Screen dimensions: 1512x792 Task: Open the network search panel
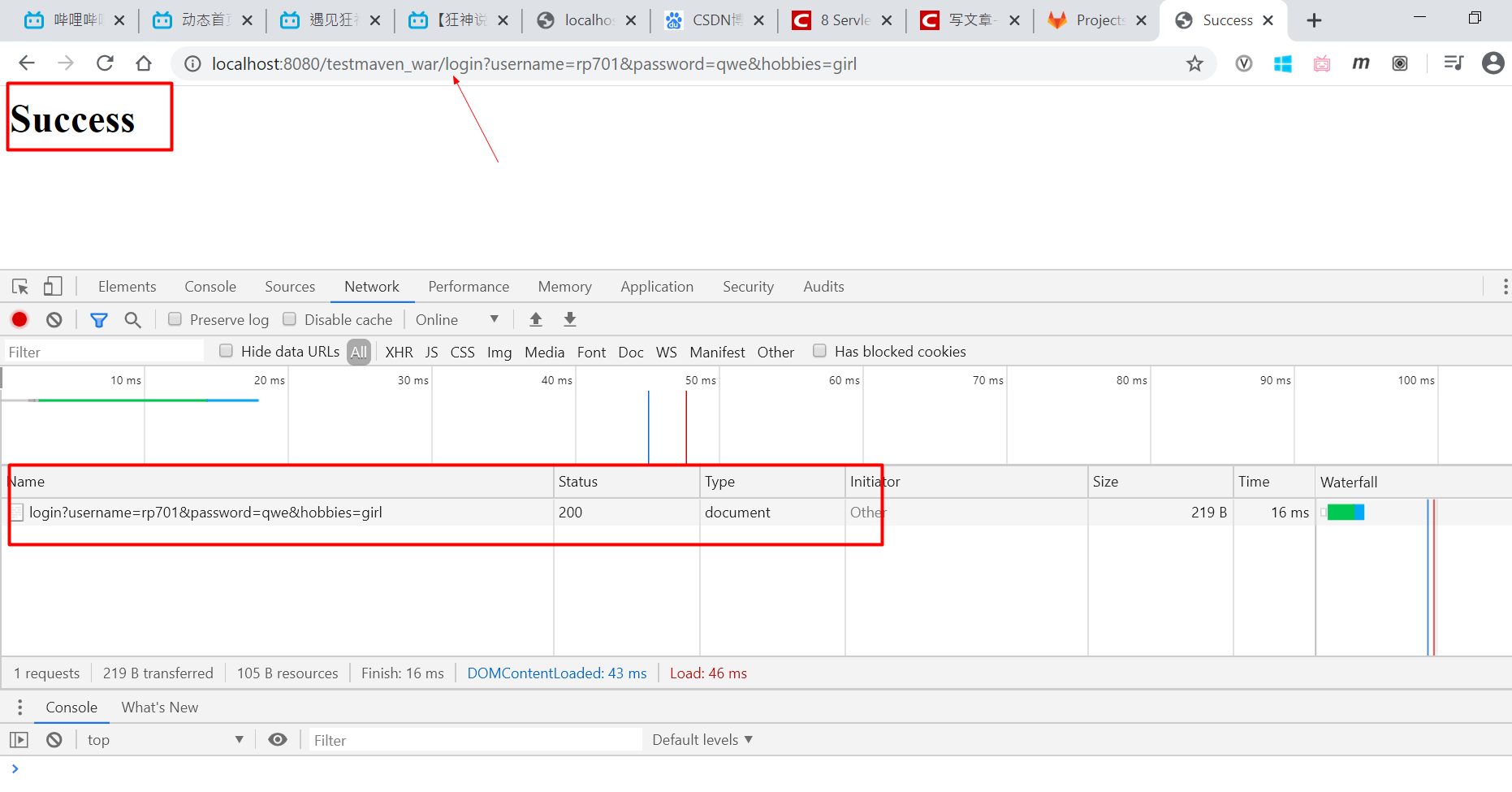pos(132,319)
